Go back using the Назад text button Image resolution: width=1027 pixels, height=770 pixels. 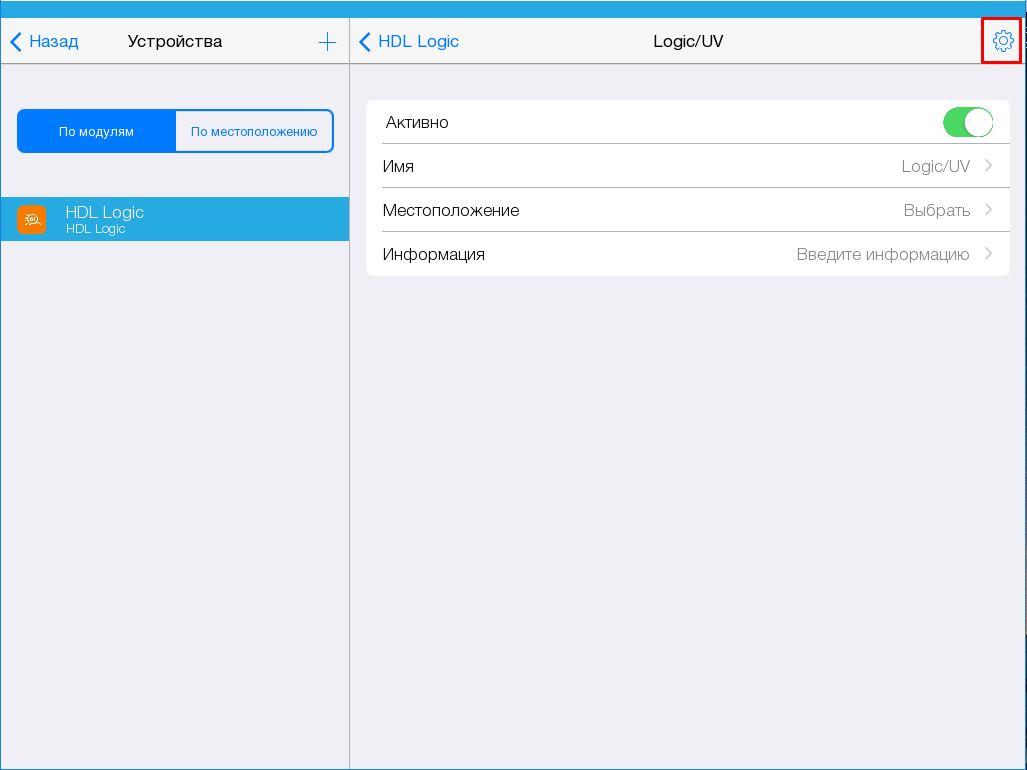(x=54, y=42)
